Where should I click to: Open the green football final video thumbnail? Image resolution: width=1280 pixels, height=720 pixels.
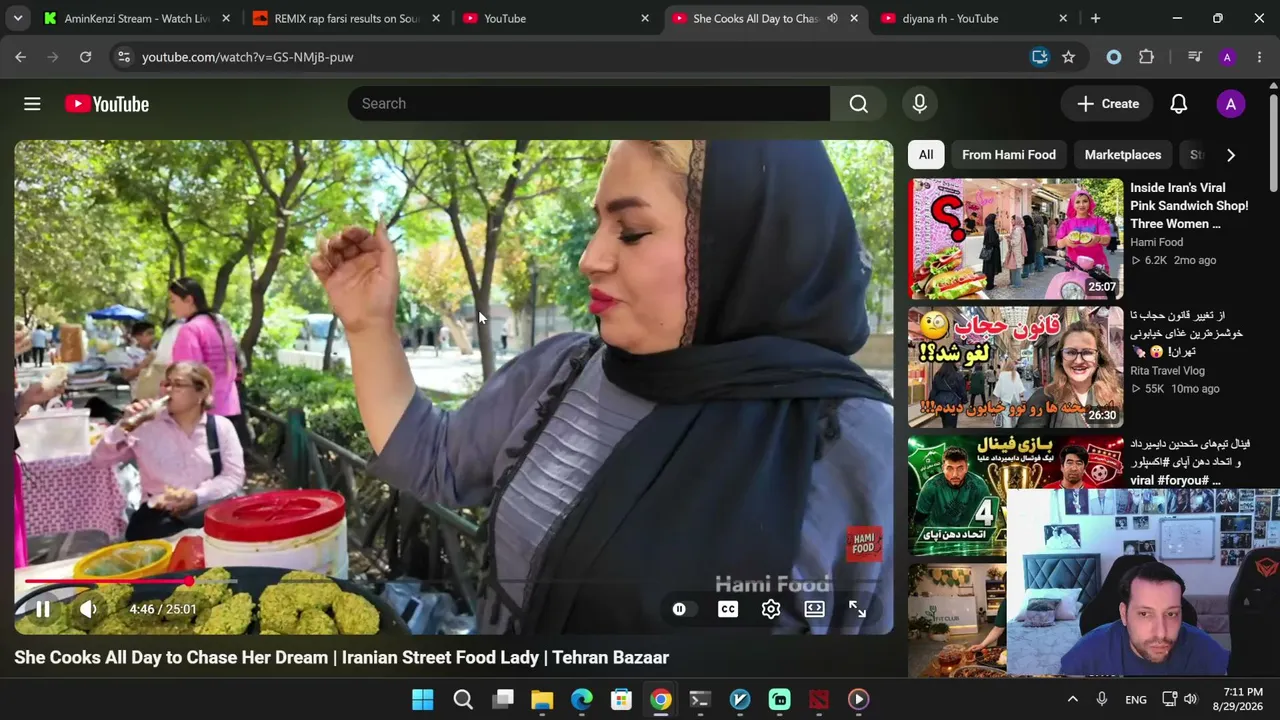coord(957,495)
